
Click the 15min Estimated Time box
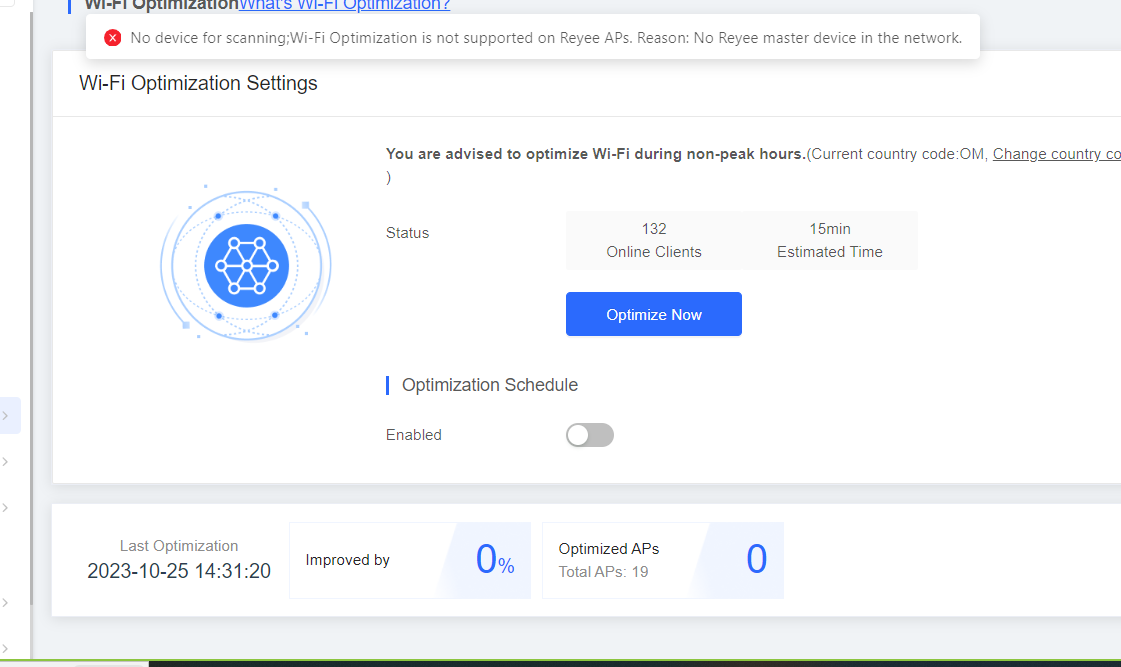pyautogui.click(x=829, y=240)
